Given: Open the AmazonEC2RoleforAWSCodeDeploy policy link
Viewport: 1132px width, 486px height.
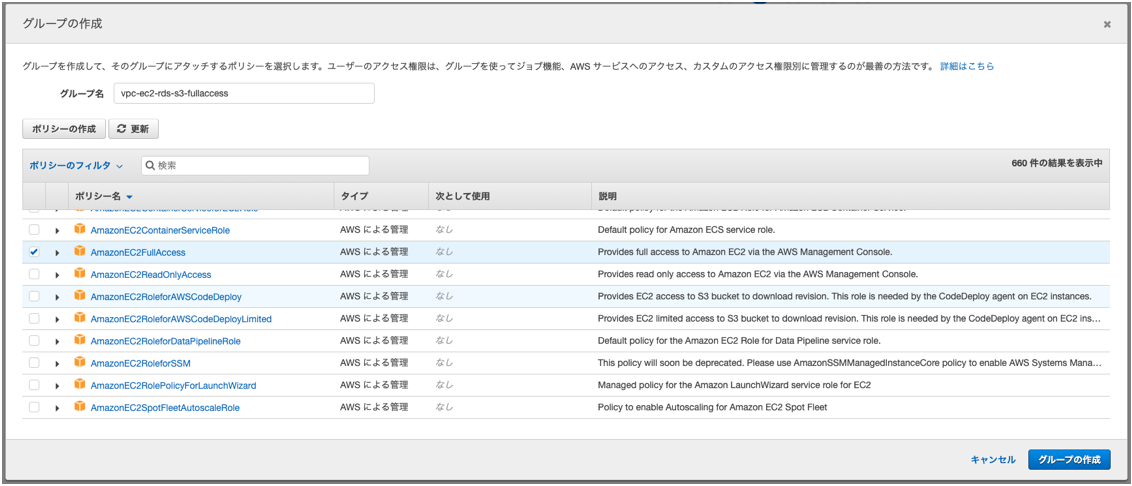Looking at the screenshot, I should click(166, 298).
